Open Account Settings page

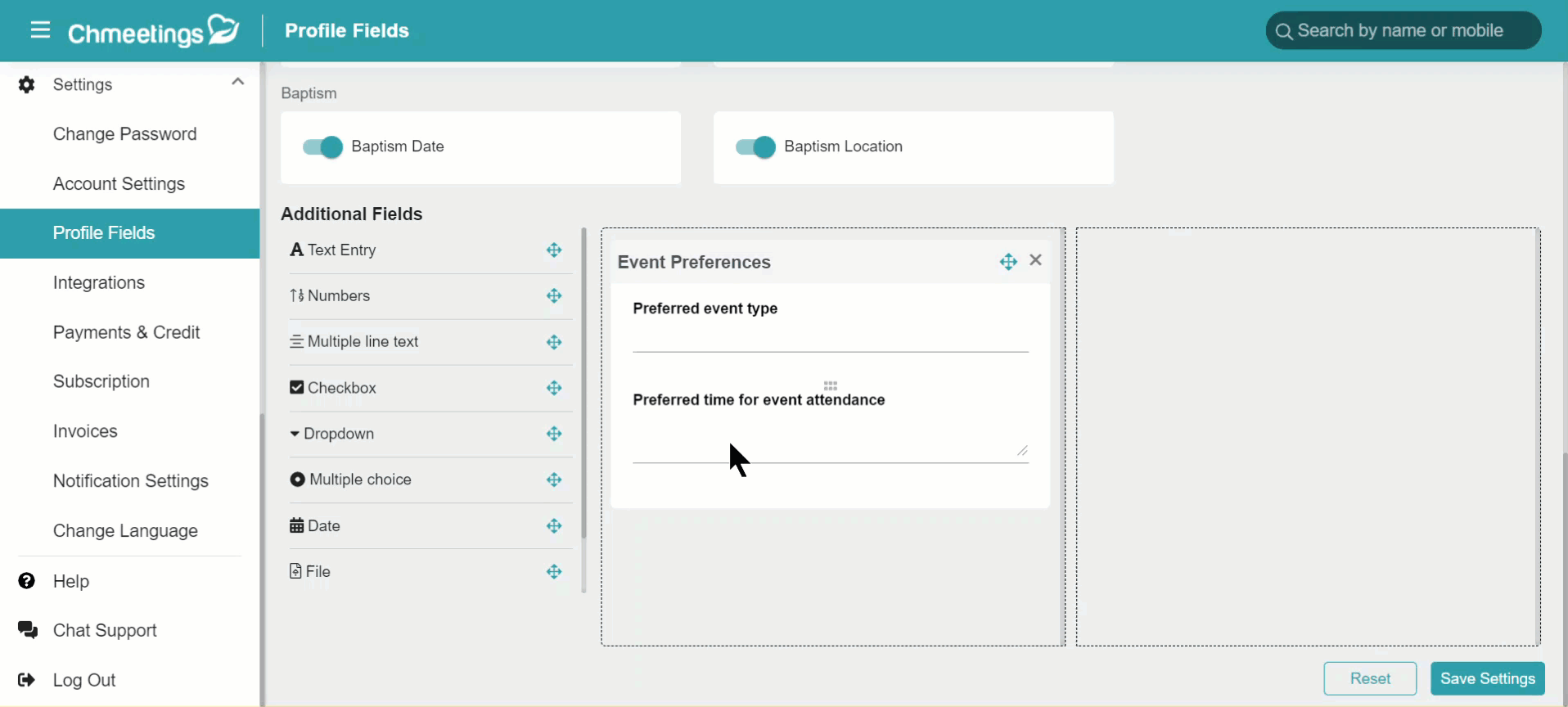119,184
